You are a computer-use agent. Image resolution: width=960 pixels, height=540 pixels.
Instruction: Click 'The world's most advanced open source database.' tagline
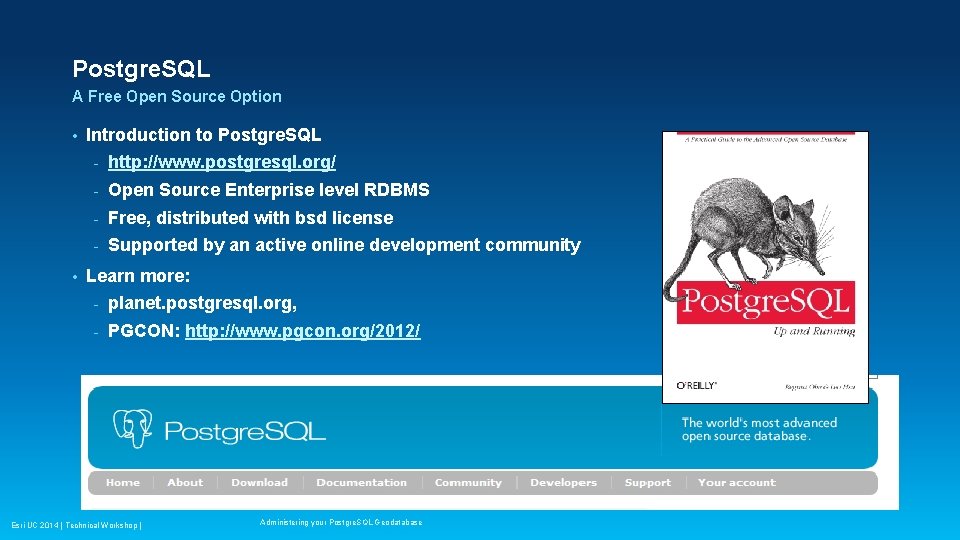(759, 429)
